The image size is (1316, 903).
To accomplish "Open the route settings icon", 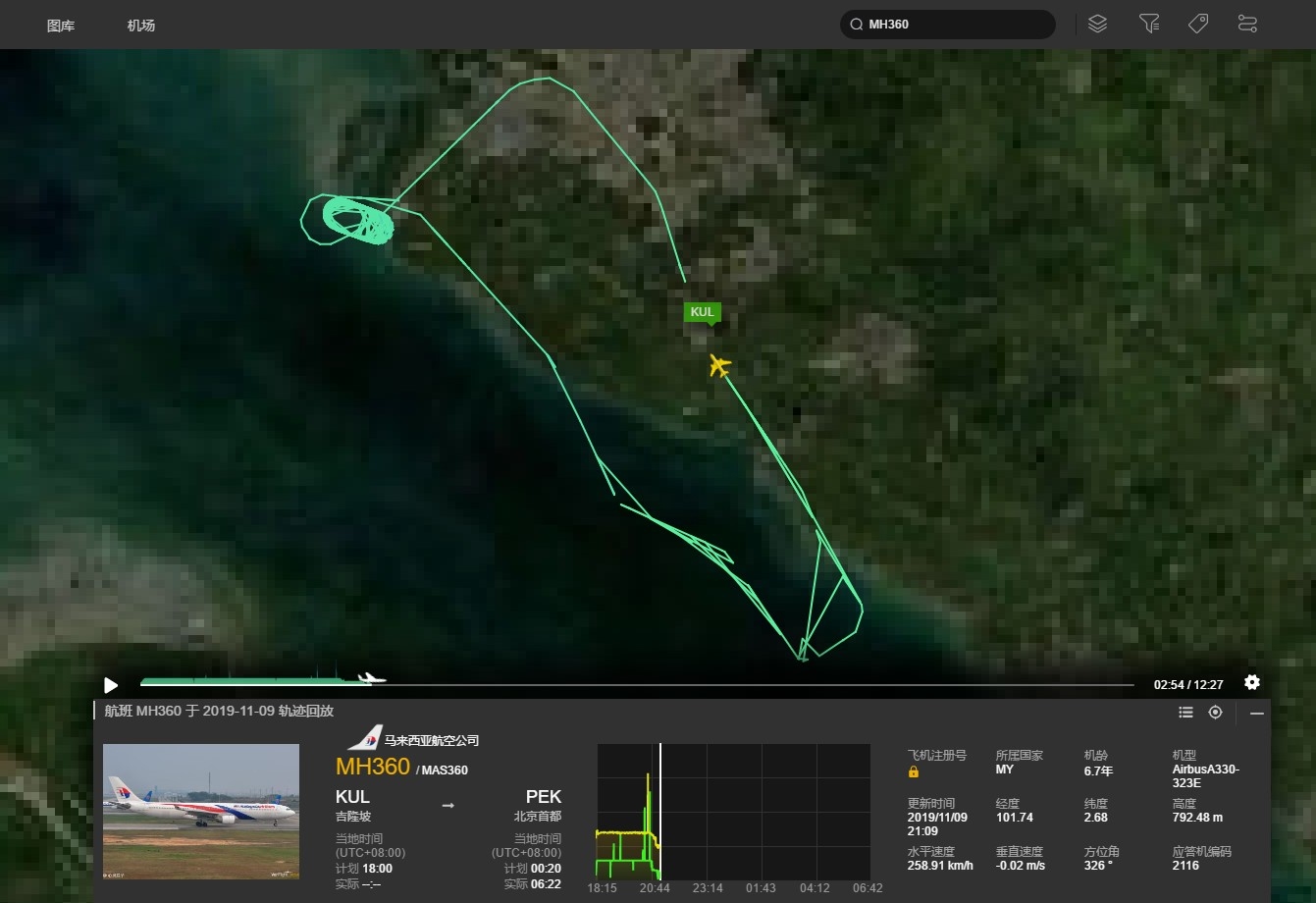I will [1247, 24].
